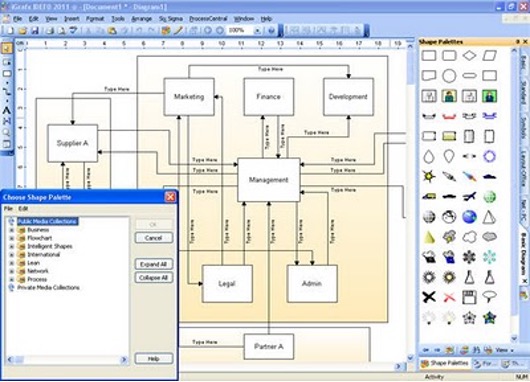Select the text tool in left toolbar
The image size is (530, 382).
6,110
